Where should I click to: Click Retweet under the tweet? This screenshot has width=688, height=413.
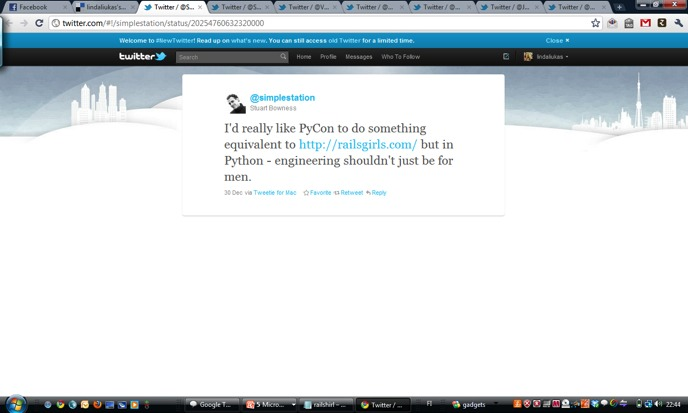pos(352,193)
